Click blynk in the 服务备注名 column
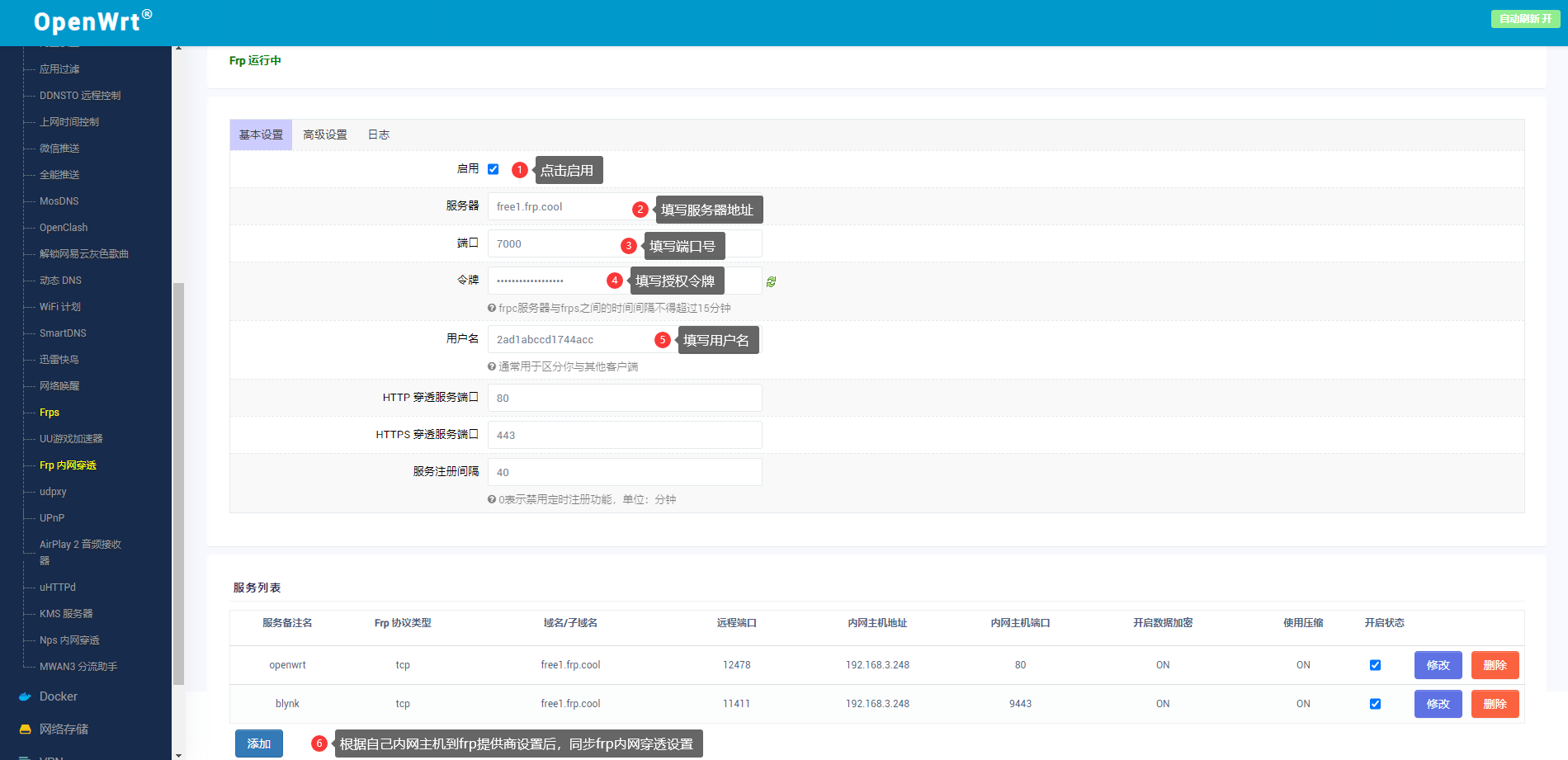The width and height of the screenshot is (1568, 760). point(287,704)
